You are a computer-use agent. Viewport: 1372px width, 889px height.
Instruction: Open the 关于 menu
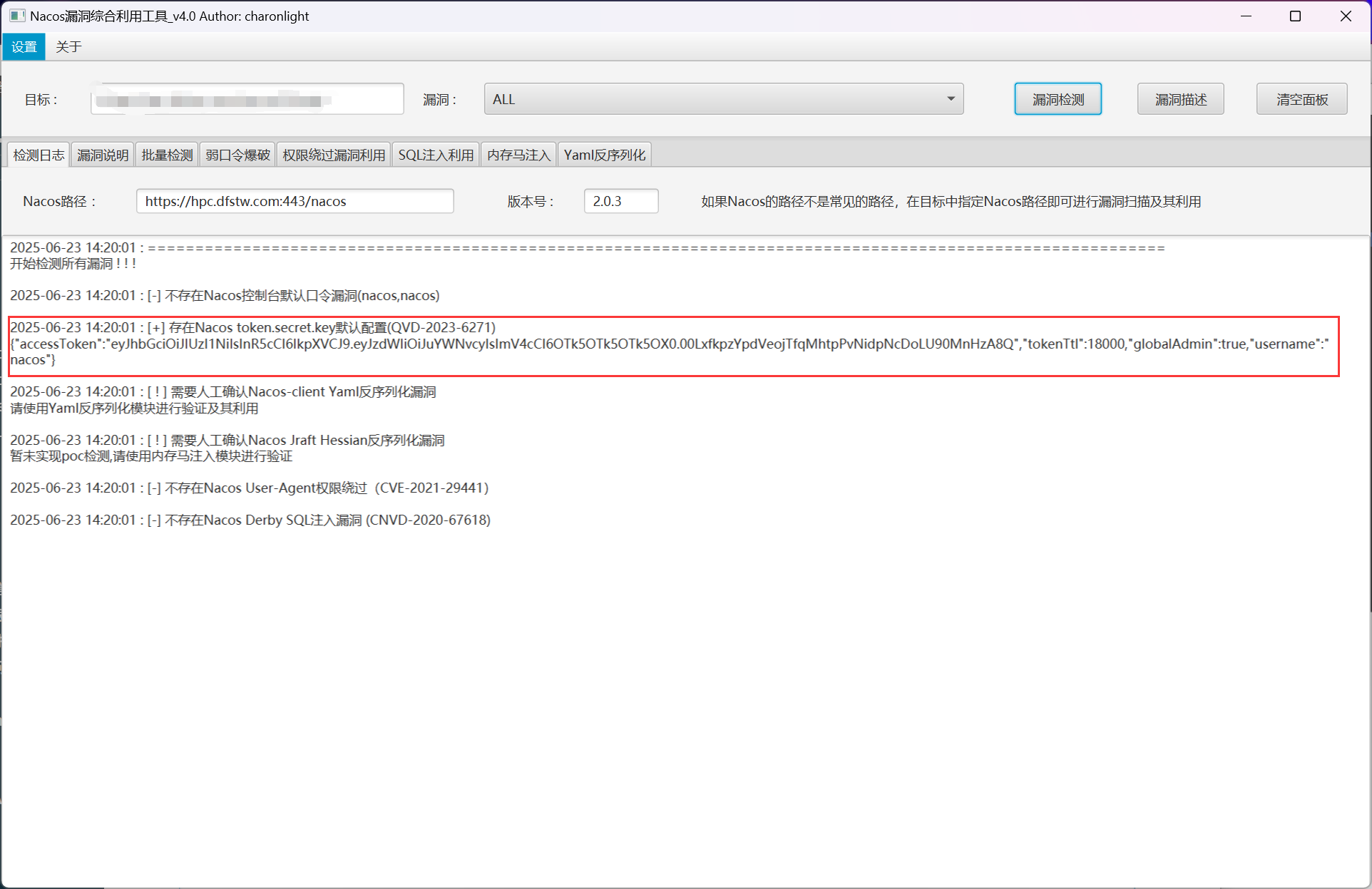[68, 47]
